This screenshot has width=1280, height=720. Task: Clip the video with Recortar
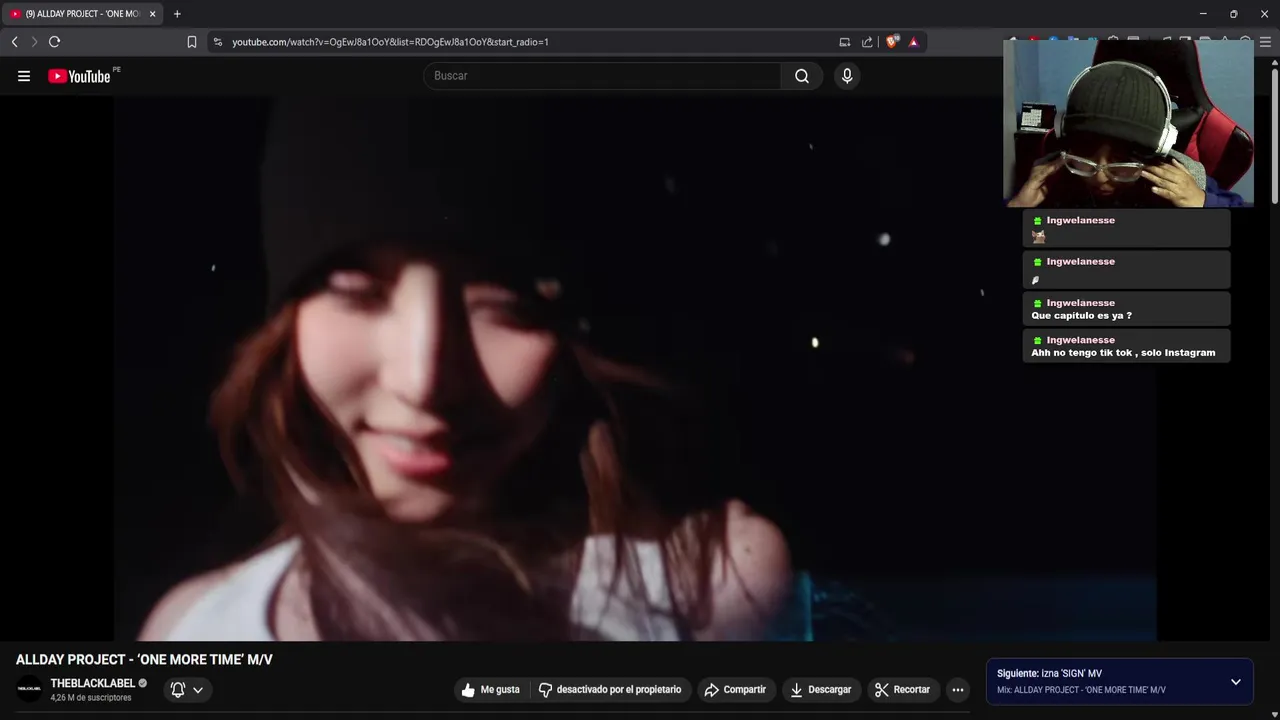tap(902, 689)
